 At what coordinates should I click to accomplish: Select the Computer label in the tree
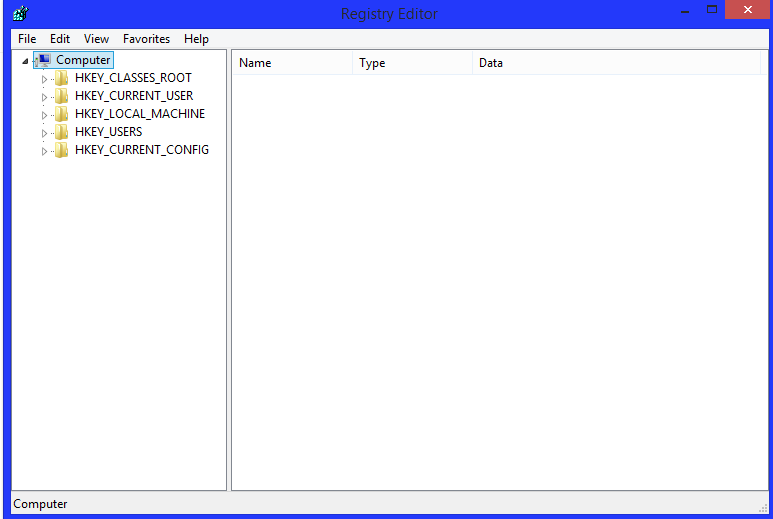click(x=83, y=60)
